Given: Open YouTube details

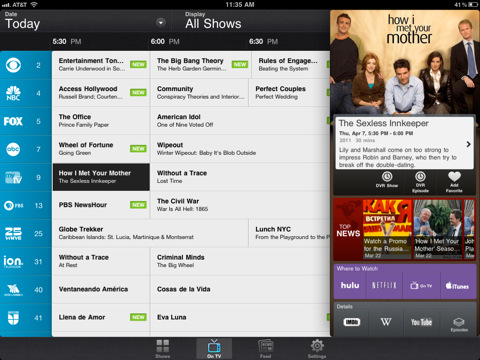Looking at the screenshot, I should (421, 322).
